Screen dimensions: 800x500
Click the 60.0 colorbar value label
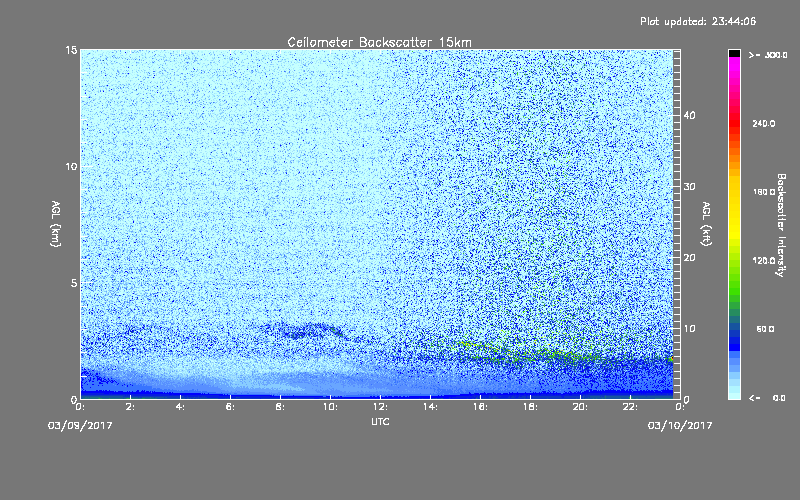tap(765, 329)
